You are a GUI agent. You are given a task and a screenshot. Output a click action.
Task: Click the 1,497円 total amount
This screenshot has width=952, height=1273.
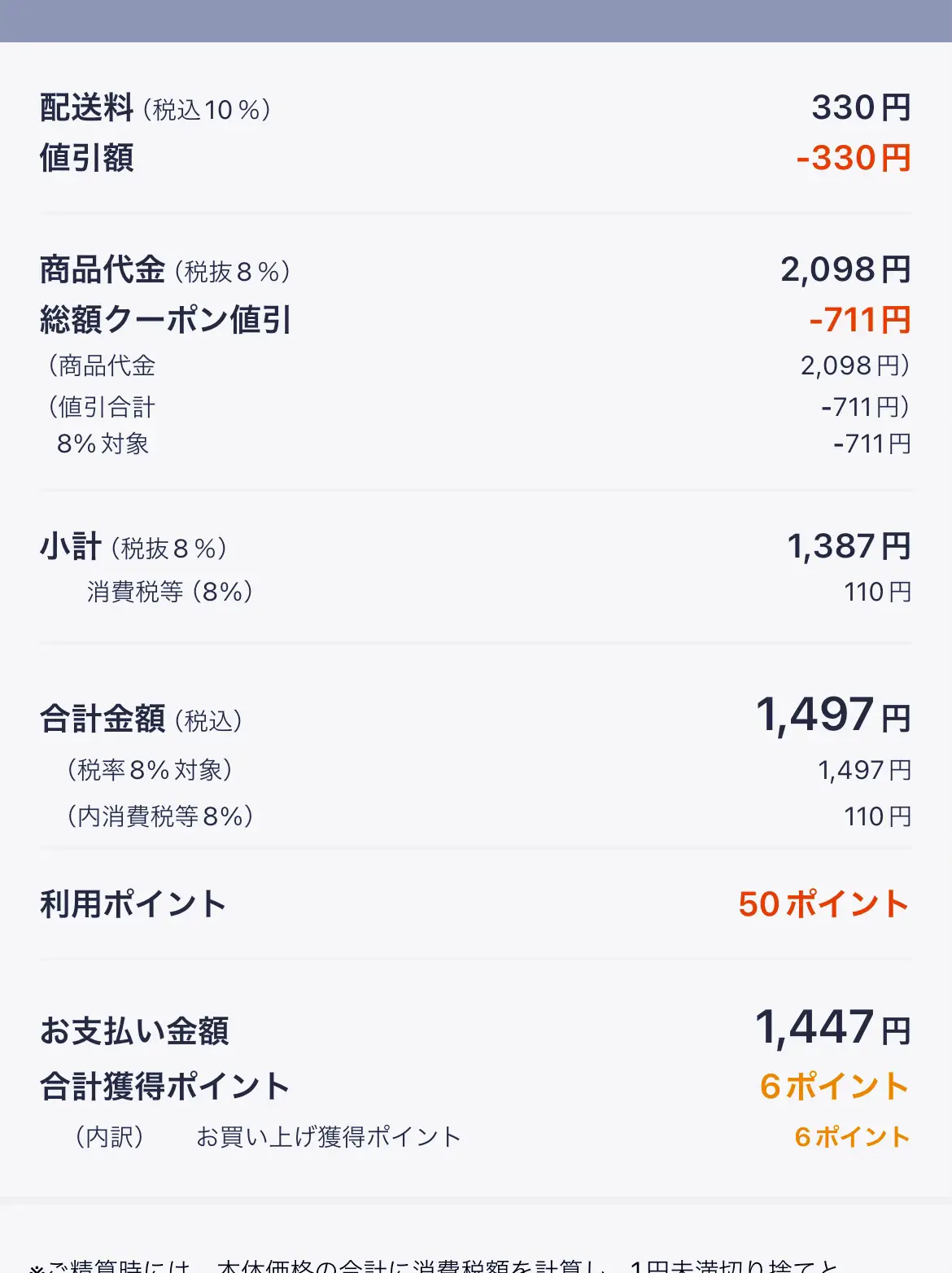[x=833, y=715]
